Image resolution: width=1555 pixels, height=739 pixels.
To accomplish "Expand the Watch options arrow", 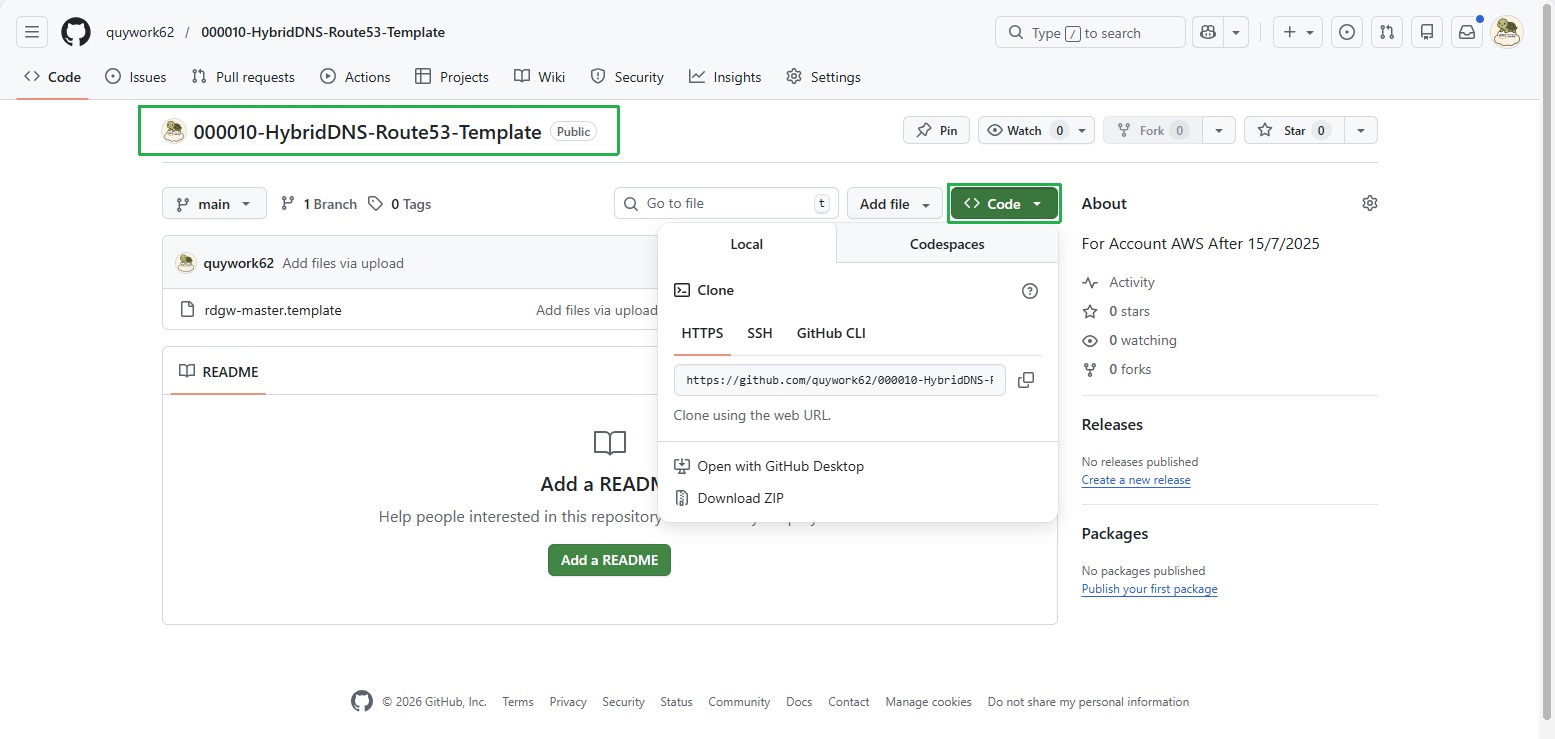I will [x=1080, y=130].
